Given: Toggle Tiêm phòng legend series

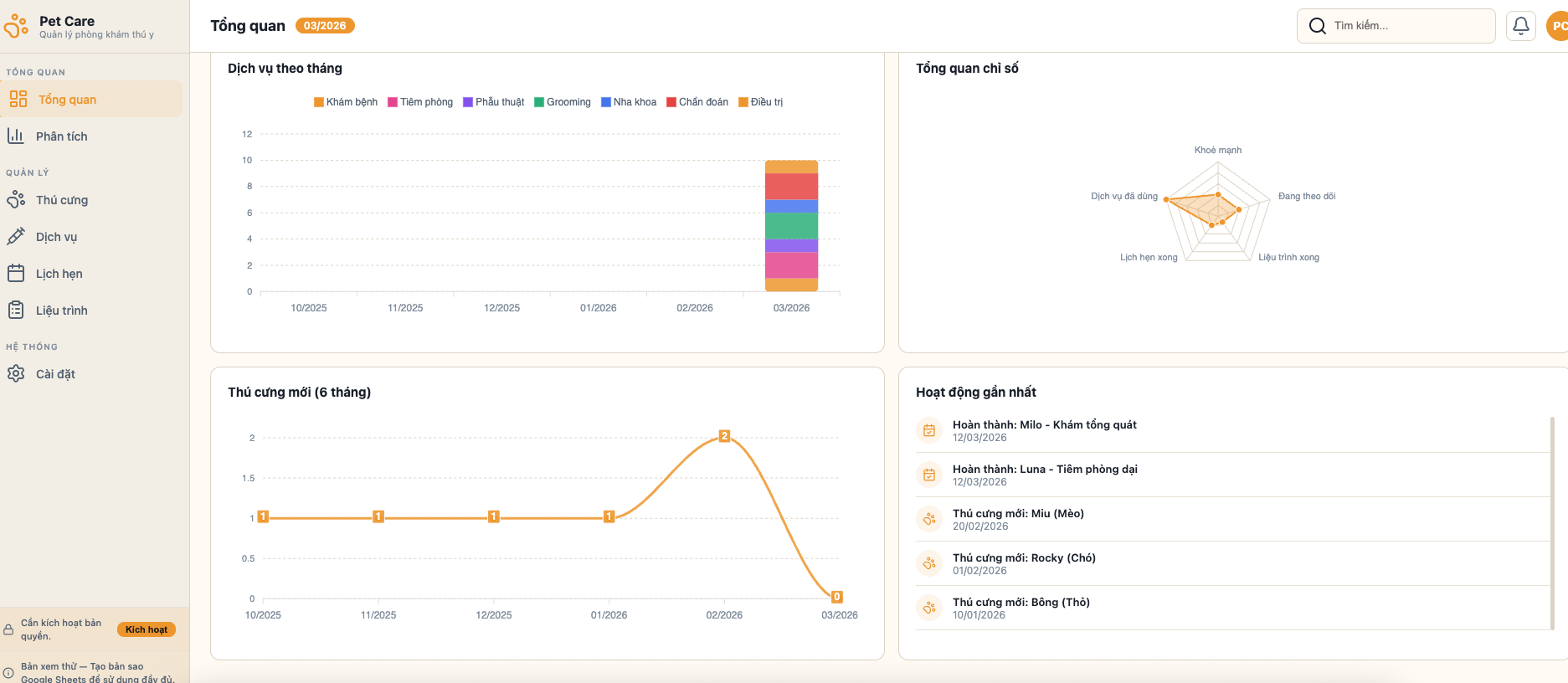Looking at the screenshot, I should 420,102.
